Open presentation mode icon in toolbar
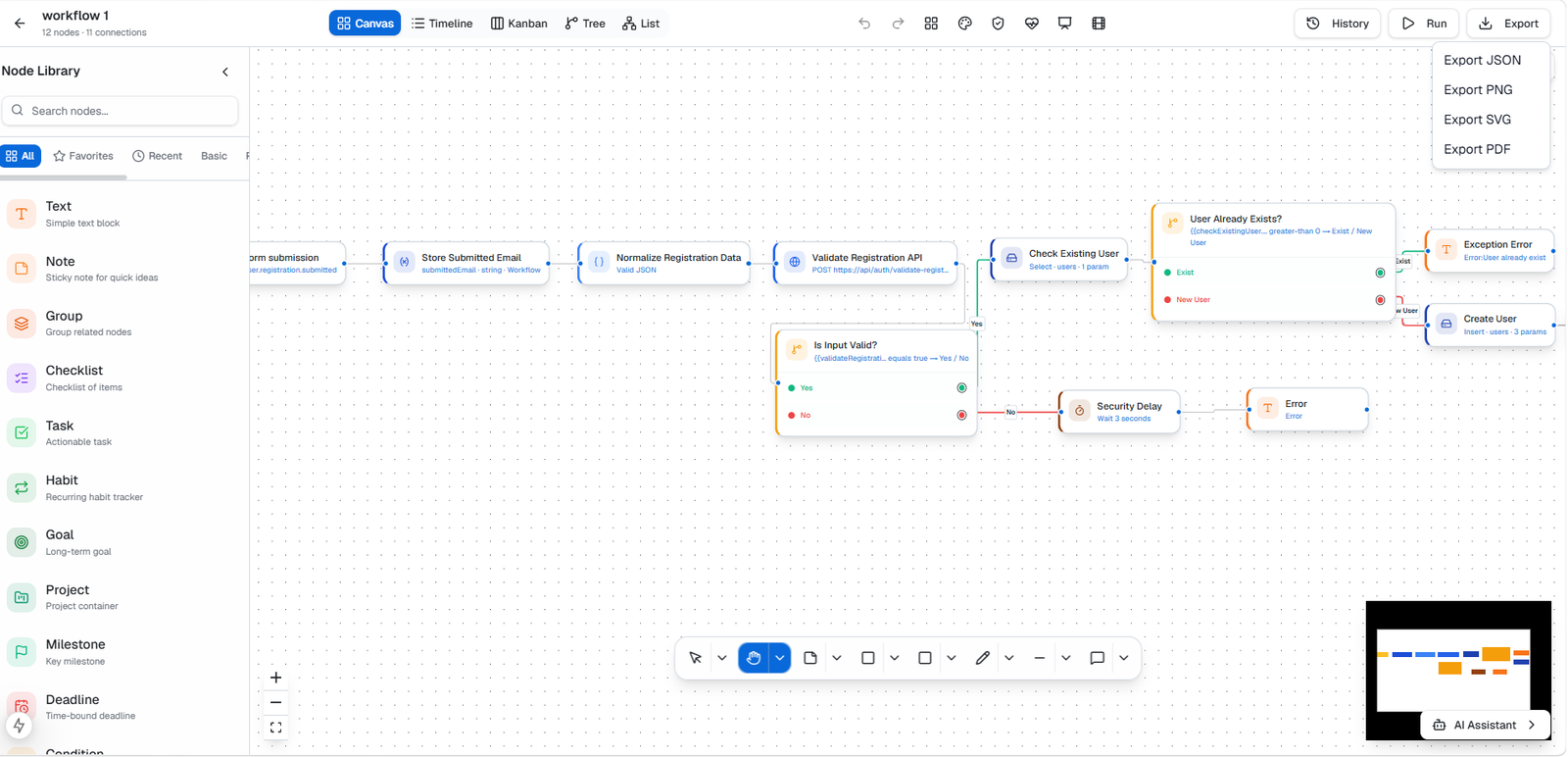 point(1064,24)
